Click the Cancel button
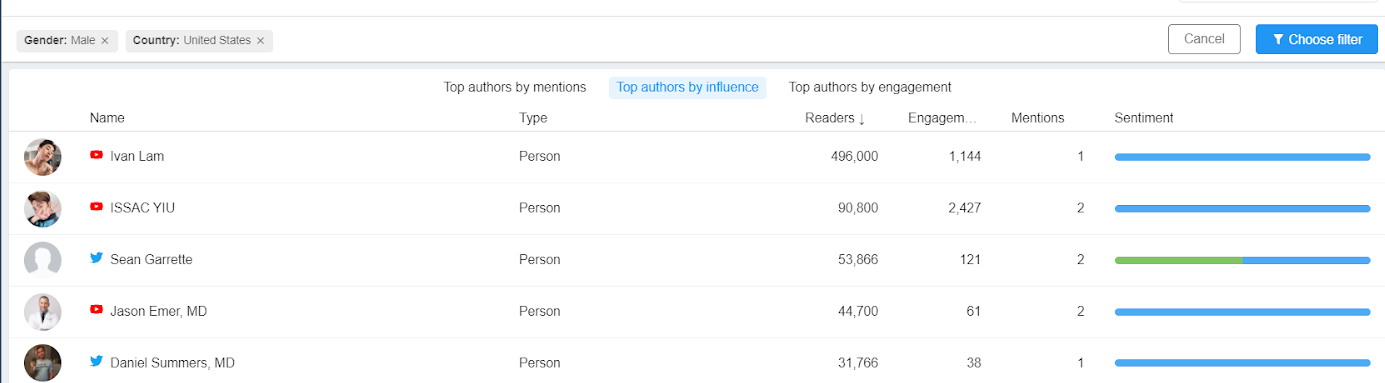The height and width of the screenshot is (383, 1385). (x=1204, y=39)
